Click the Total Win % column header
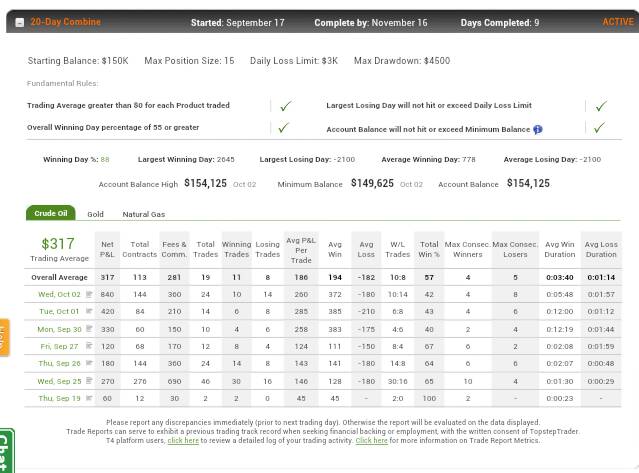 [429, 249]
